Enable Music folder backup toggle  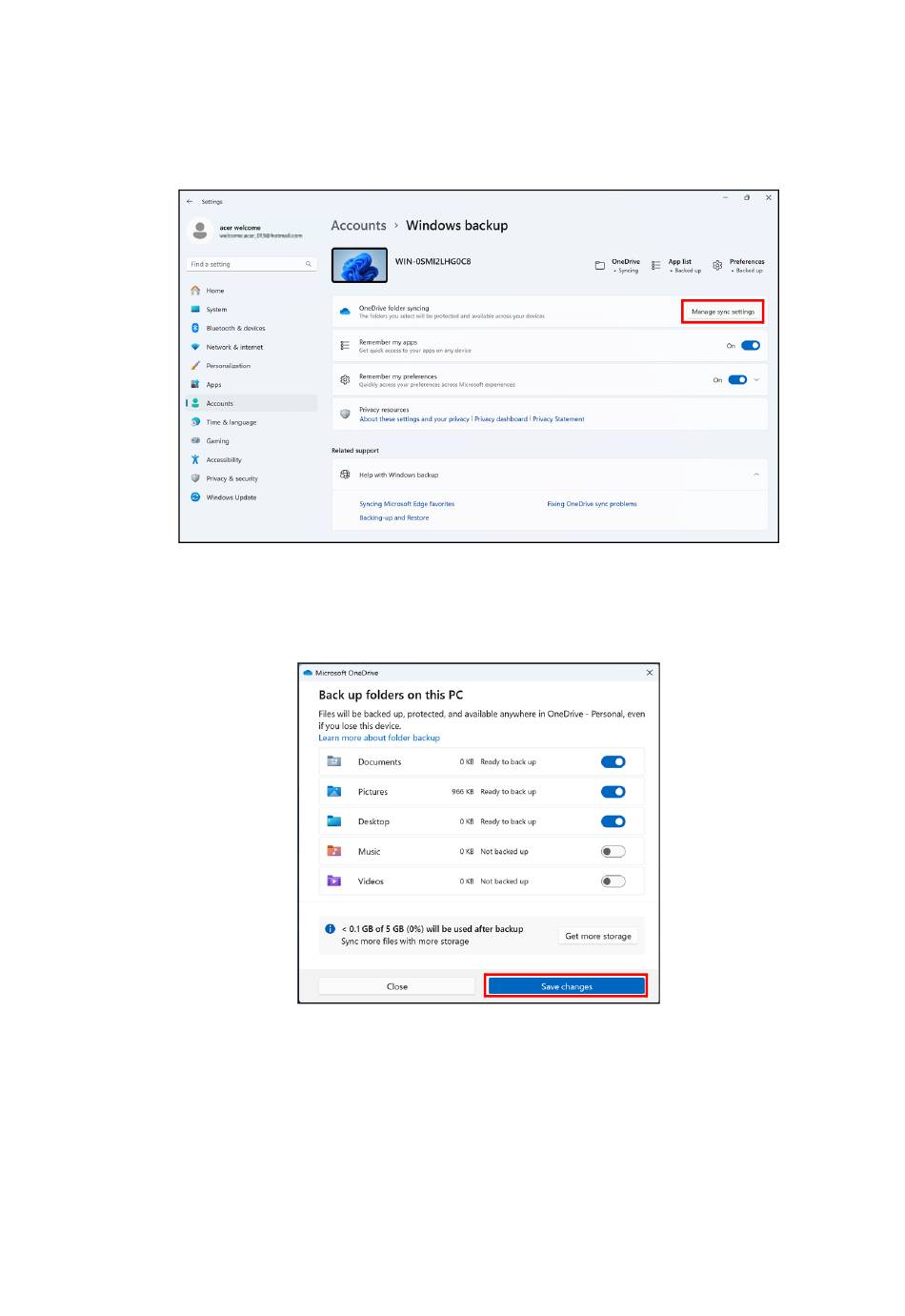613,851
